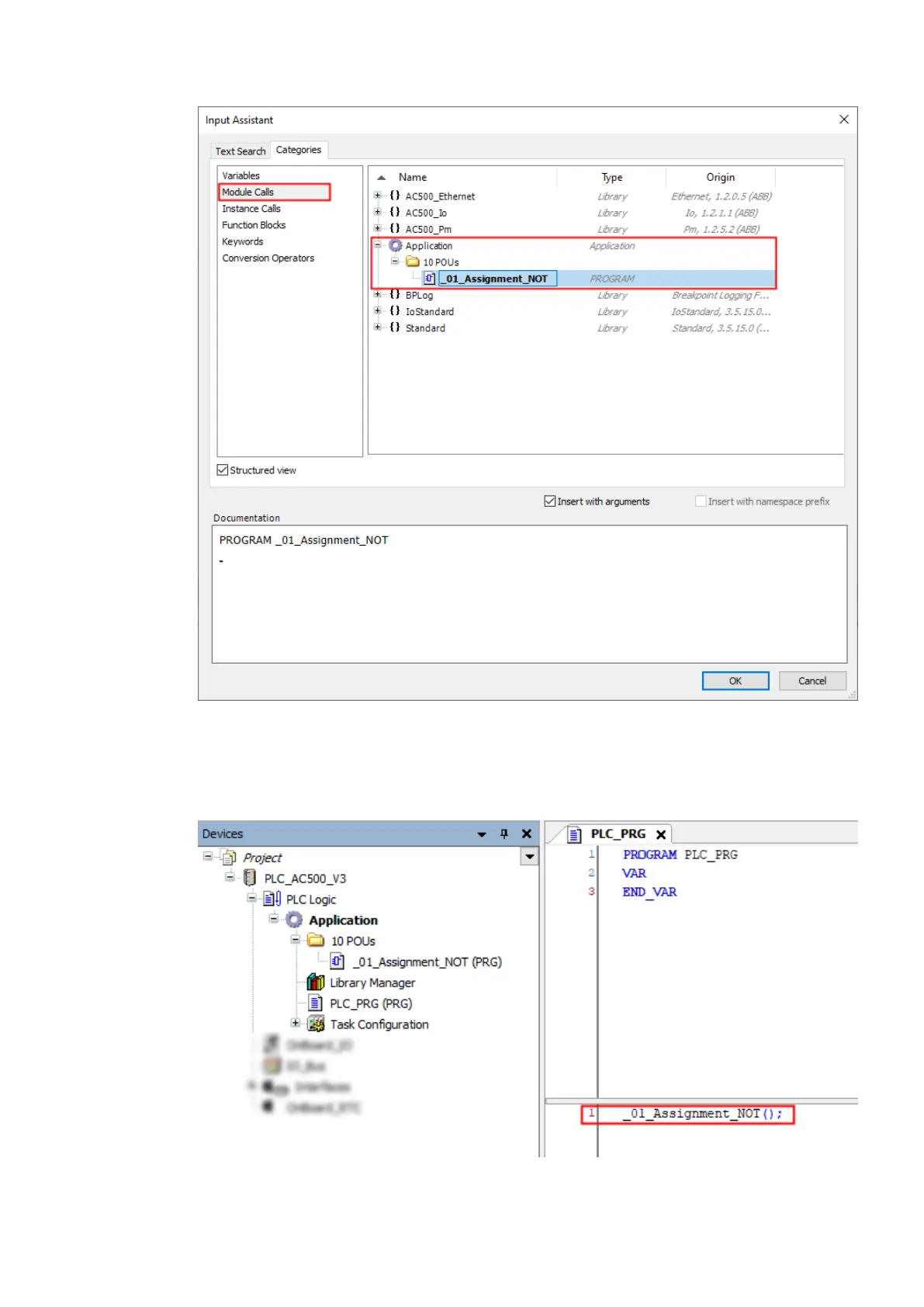Collapse the PLC Logic node
The height and width of the screenshot is (1307, 924).
coord(251,898)
